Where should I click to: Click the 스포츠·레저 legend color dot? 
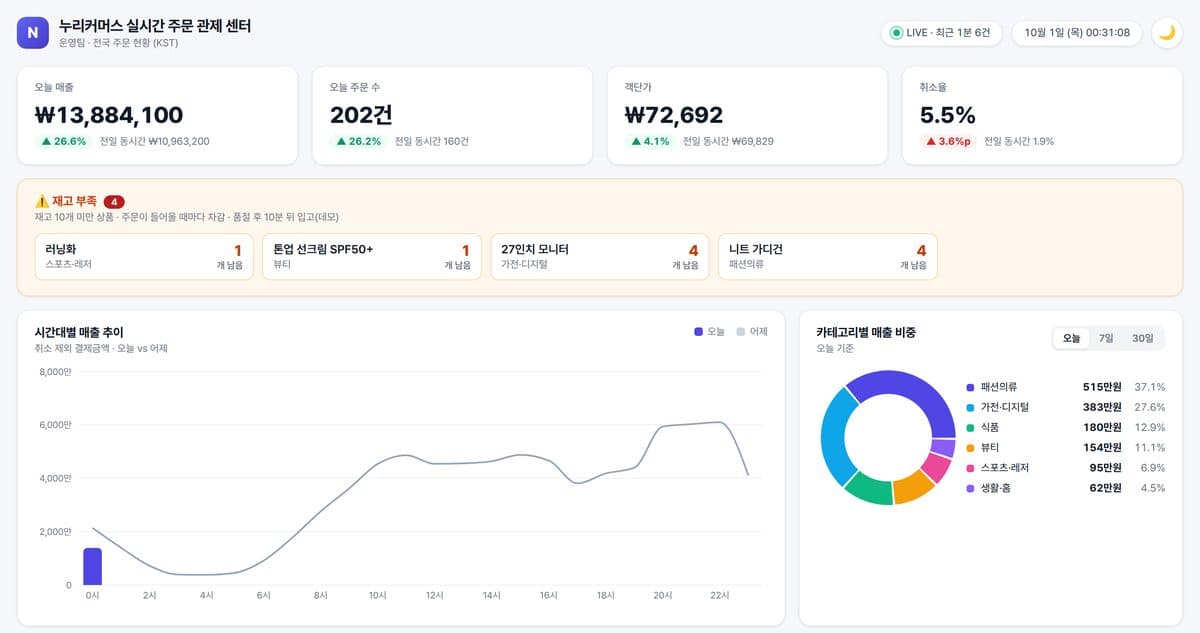(970, 468)
